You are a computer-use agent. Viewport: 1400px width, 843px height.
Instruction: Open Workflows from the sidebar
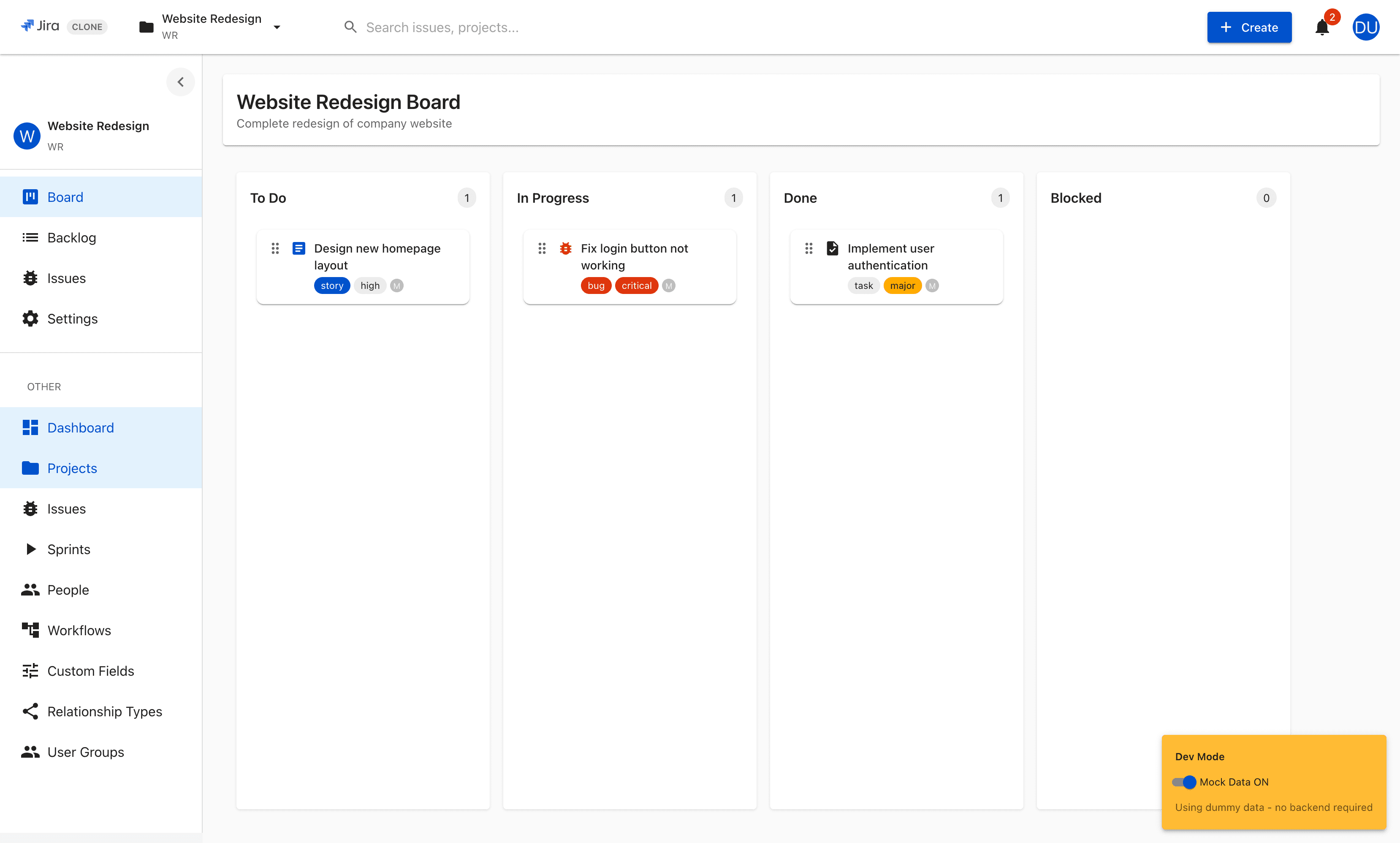pyautogui.click(x=79, y=630)
